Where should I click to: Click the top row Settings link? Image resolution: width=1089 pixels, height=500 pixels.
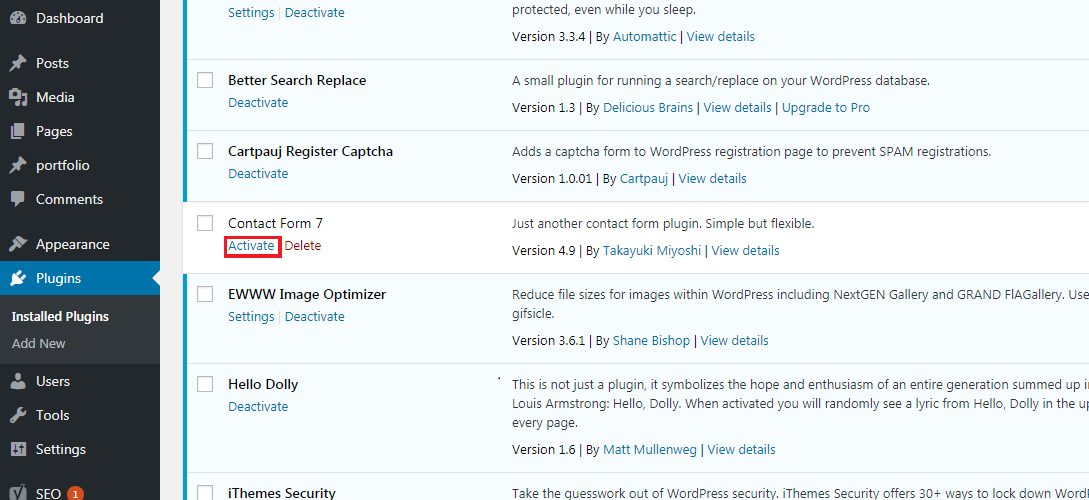pos(251,13)
